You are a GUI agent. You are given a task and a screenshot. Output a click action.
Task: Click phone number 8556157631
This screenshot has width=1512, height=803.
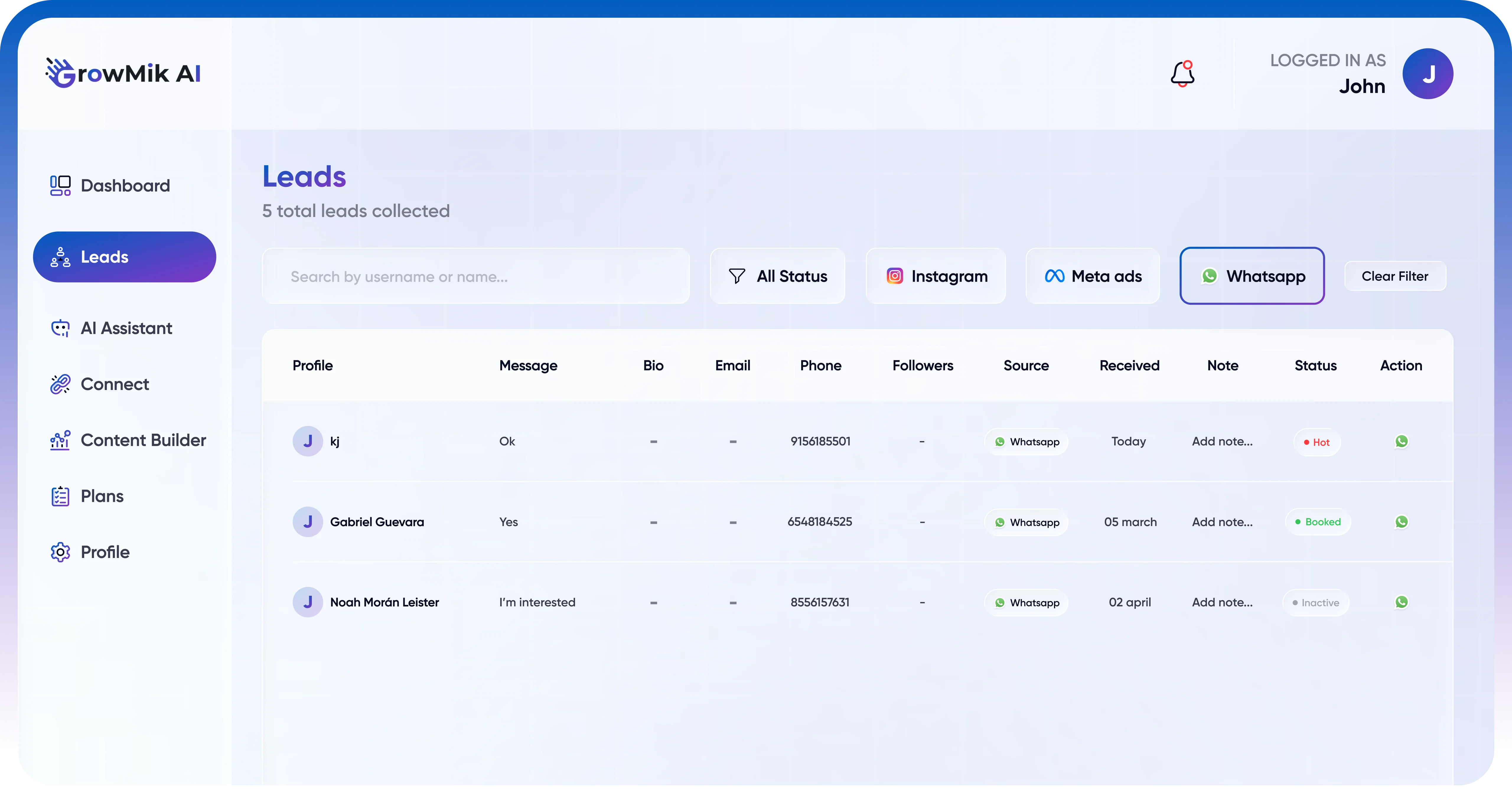tap(819, 602)
